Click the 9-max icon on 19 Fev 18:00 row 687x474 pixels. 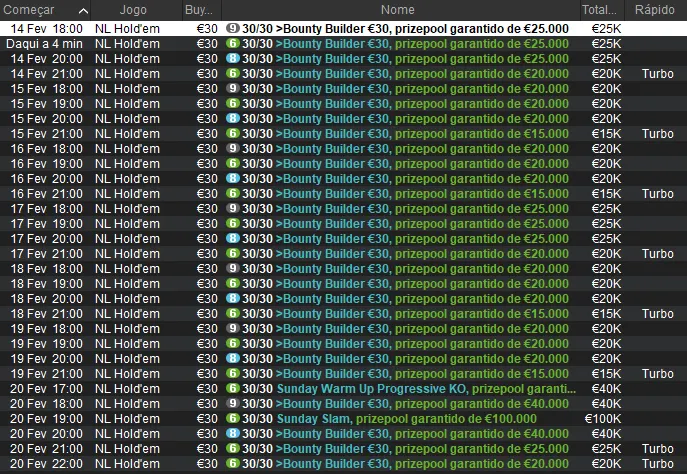point(233,329)
